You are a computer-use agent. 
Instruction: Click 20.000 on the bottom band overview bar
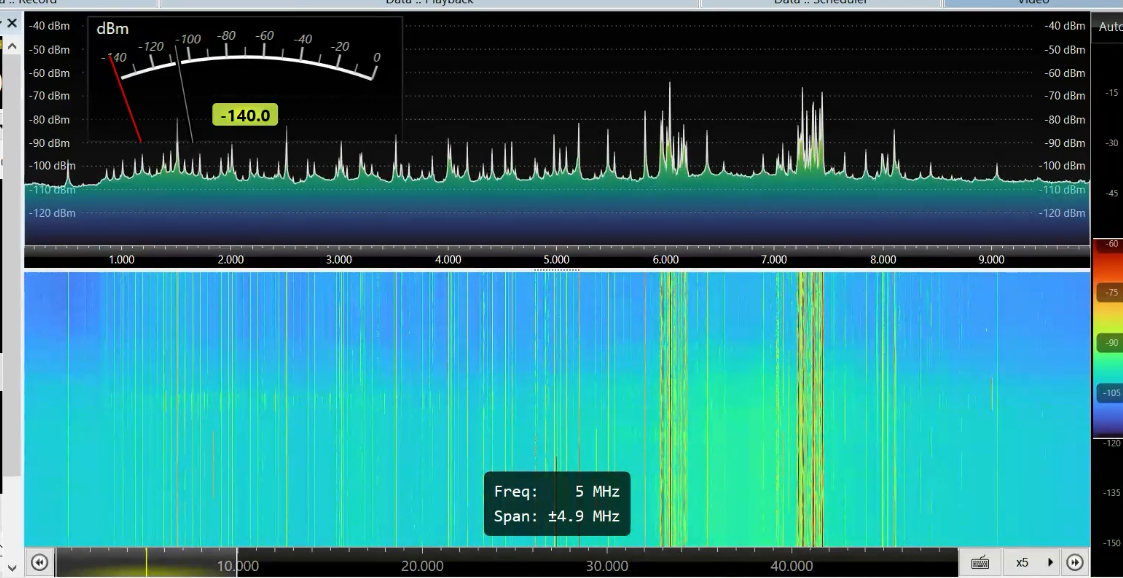pyautogui.click(x=422, y=566)
